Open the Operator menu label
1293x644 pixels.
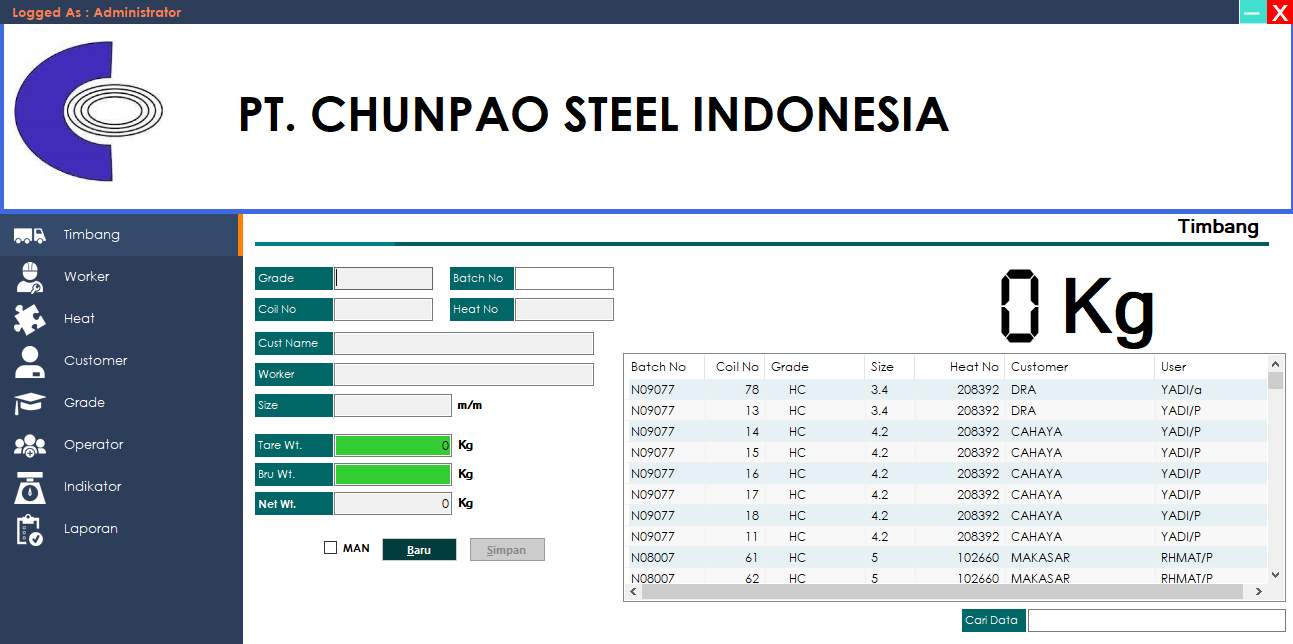(94, 445)
